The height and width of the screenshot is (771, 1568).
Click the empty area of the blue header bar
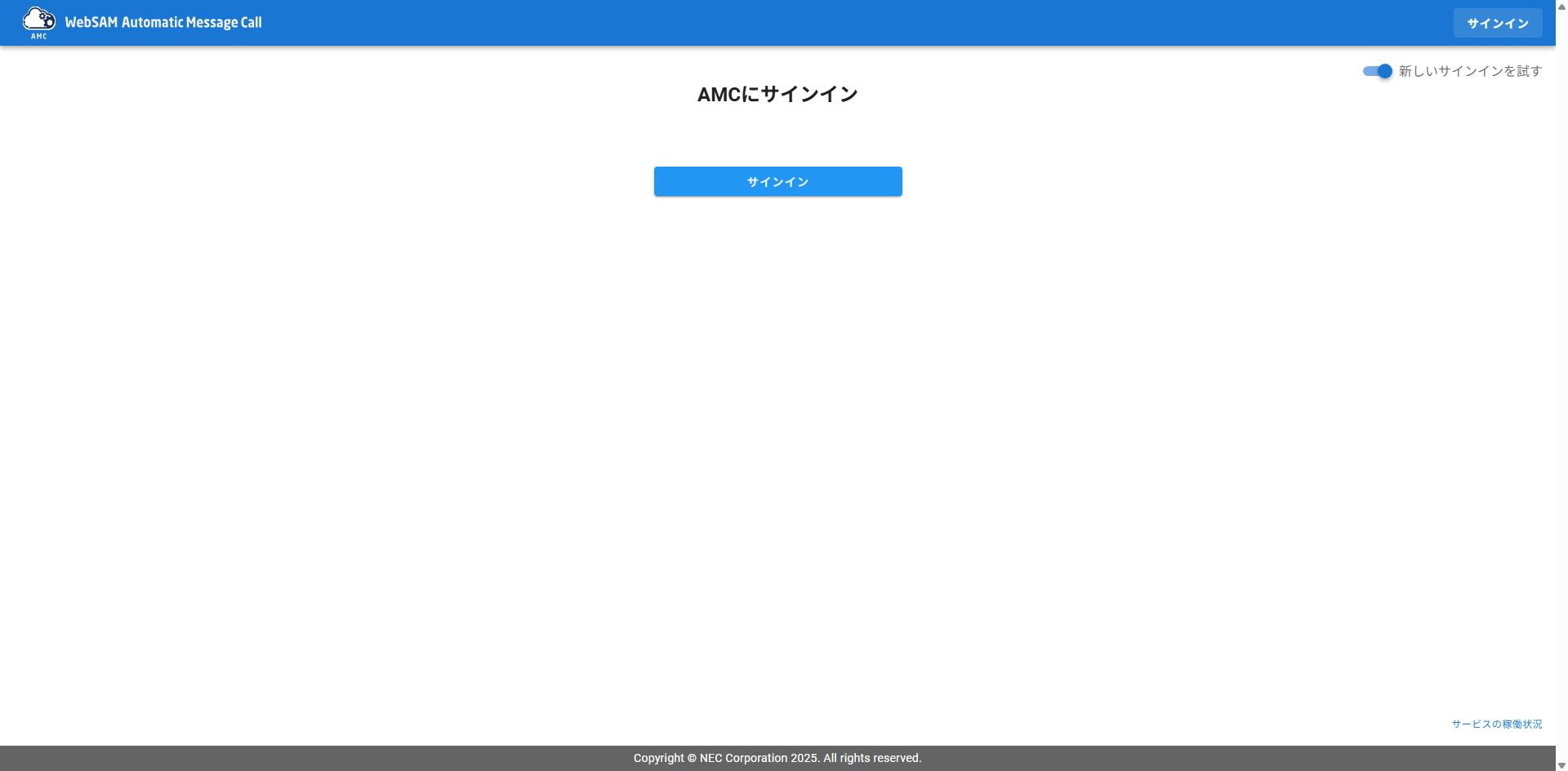[817, 23]
